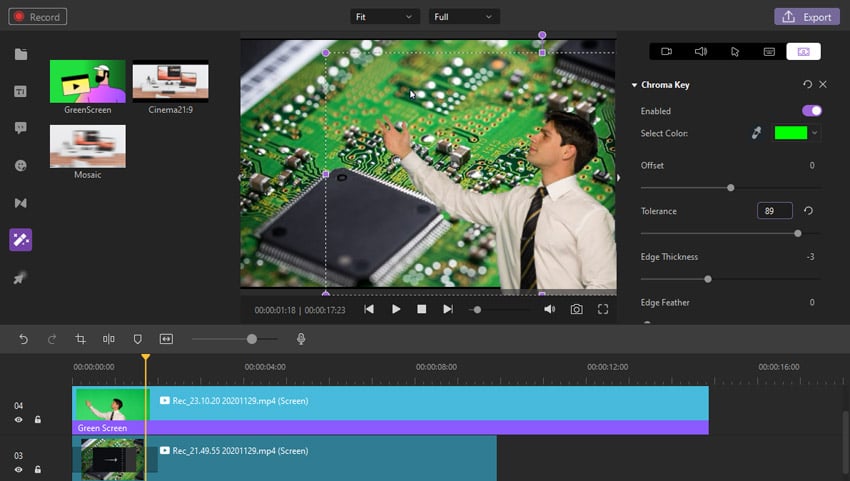
Task: Switch to the video properties tab
Action: [666, 52]
